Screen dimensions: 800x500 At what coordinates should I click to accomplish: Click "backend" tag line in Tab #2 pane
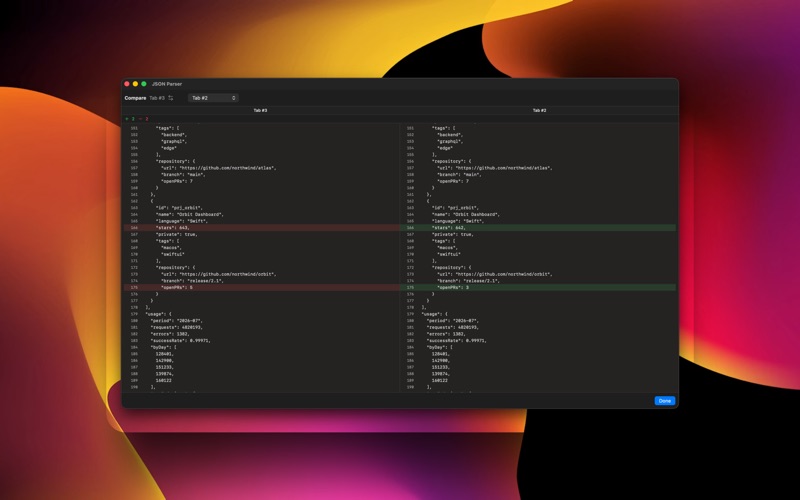coord(449,135)
